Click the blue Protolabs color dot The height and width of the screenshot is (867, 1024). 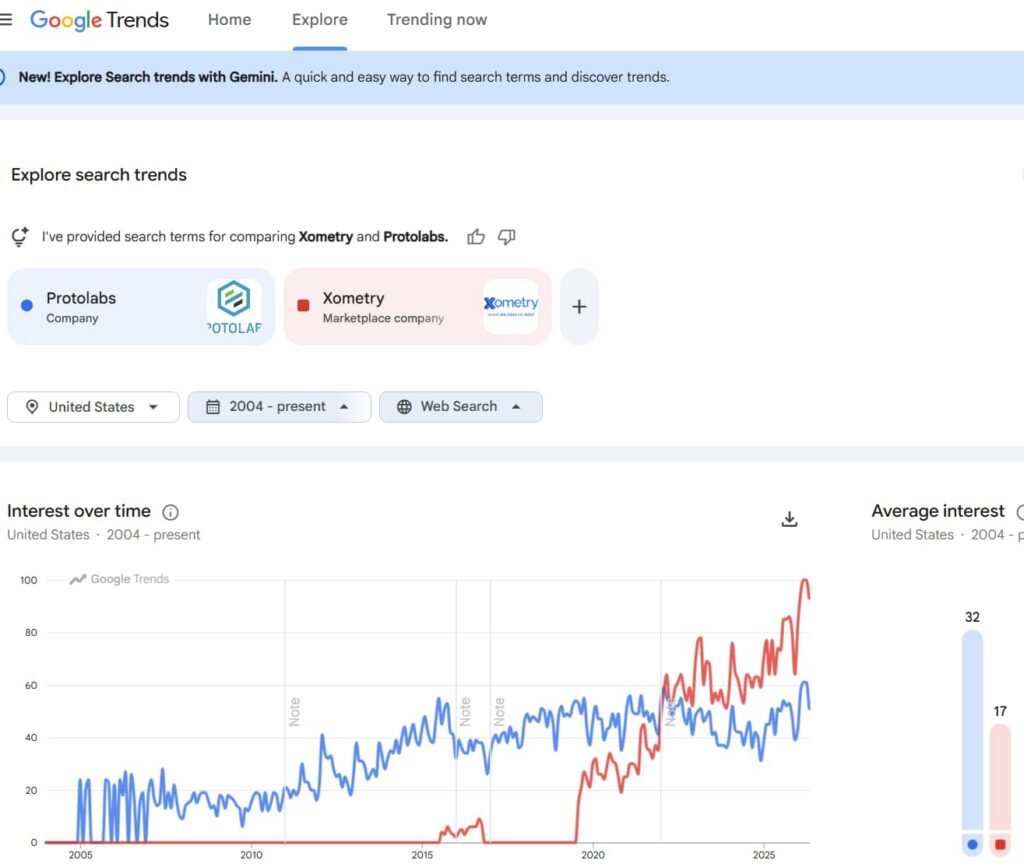[27, 306]
